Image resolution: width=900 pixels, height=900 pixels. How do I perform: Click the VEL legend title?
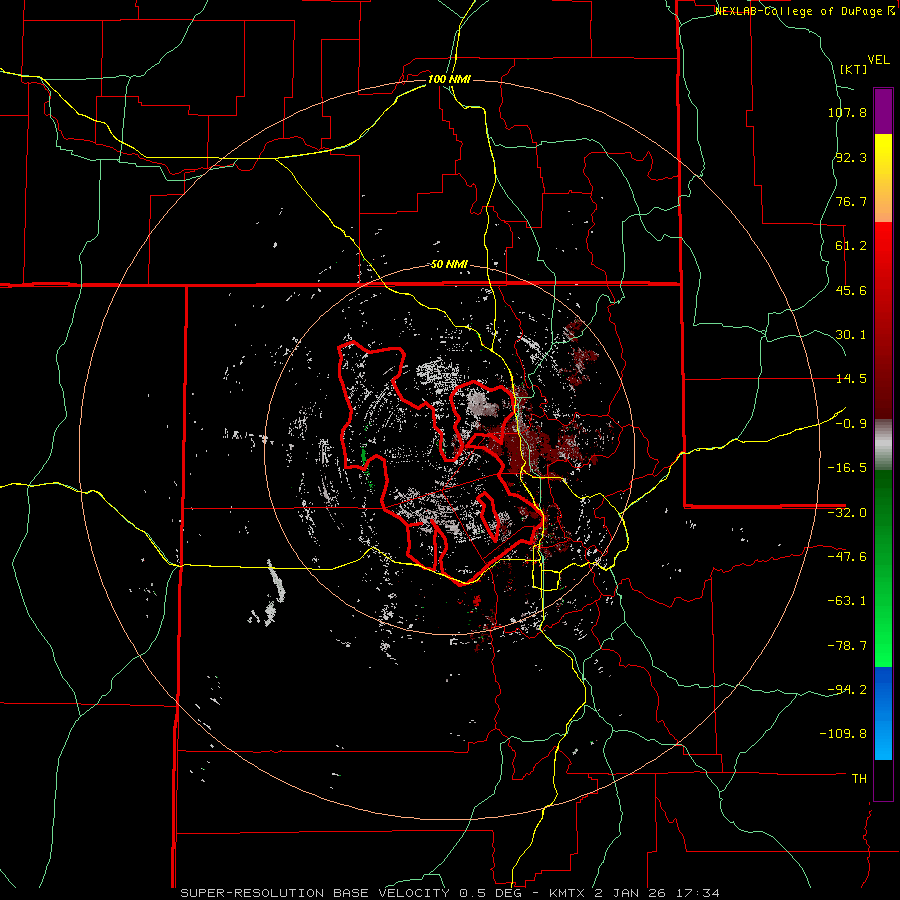pos(878,60)
